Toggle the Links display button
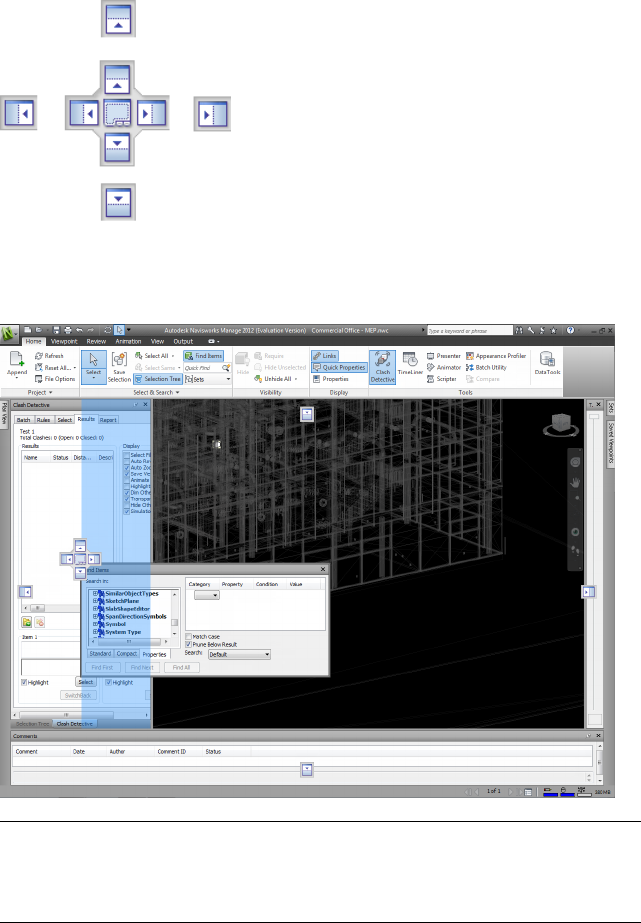This screenshot has width=641, height=923. click(x=325, y=356)
